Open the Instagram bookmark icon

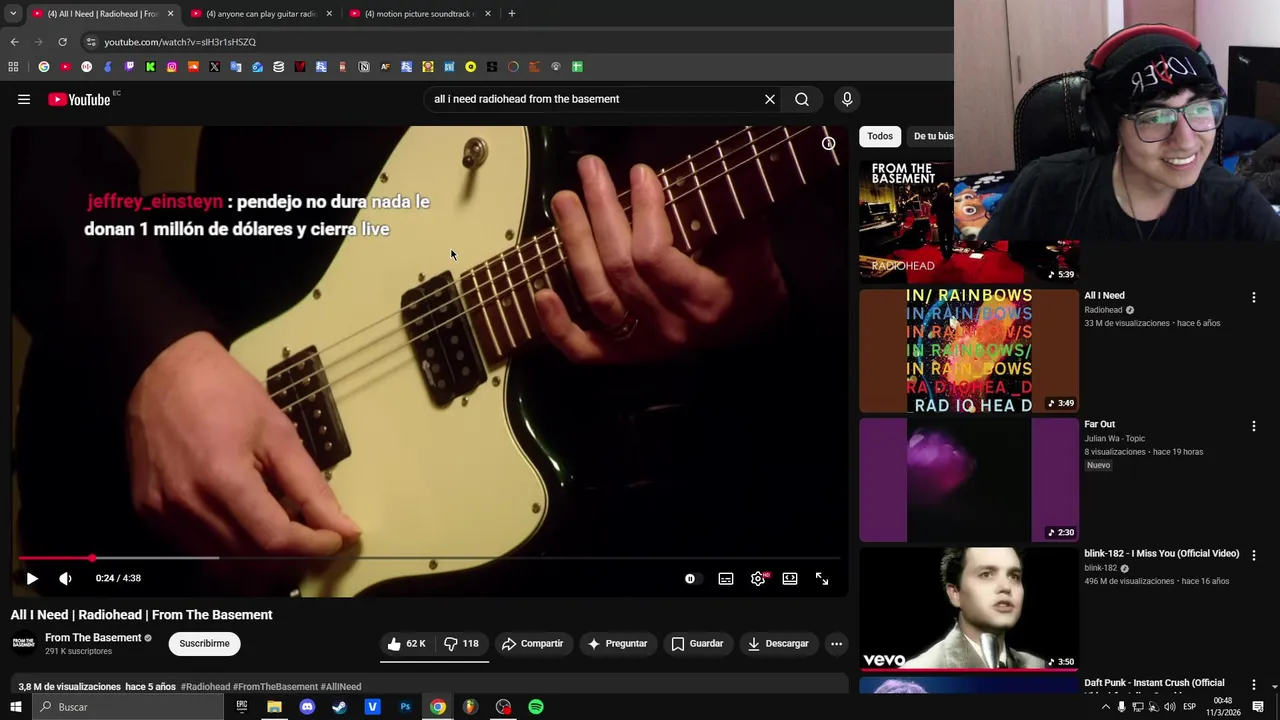(x=172, y=67)
